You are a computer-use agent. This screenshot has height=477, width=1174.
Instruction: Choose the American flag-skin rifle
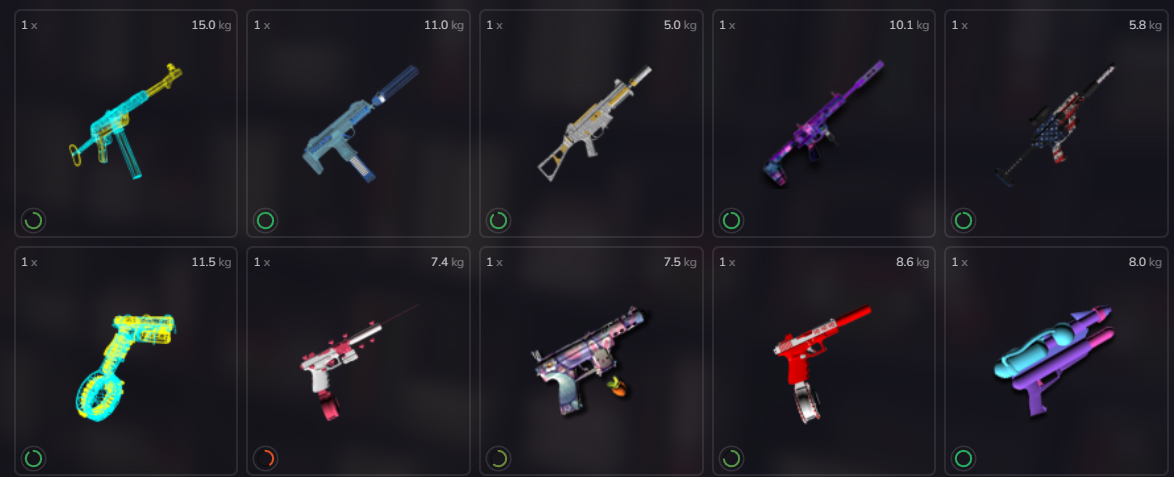click(1055, 126)
